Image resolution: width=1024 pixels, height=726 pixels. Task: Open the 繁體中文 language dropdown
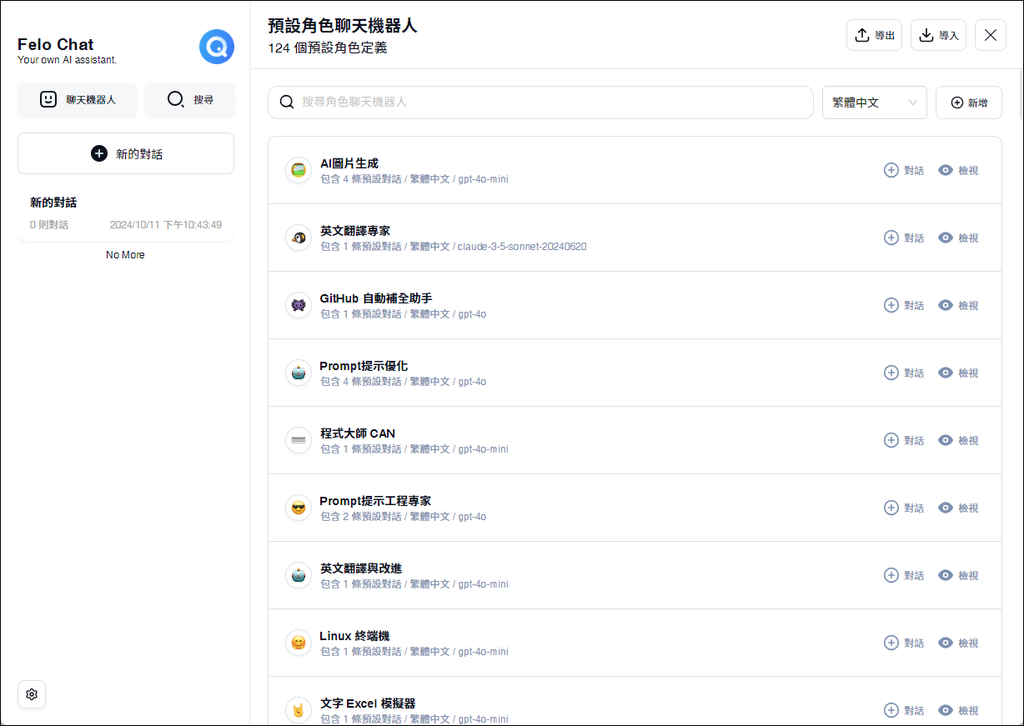[x=874, y=103]
